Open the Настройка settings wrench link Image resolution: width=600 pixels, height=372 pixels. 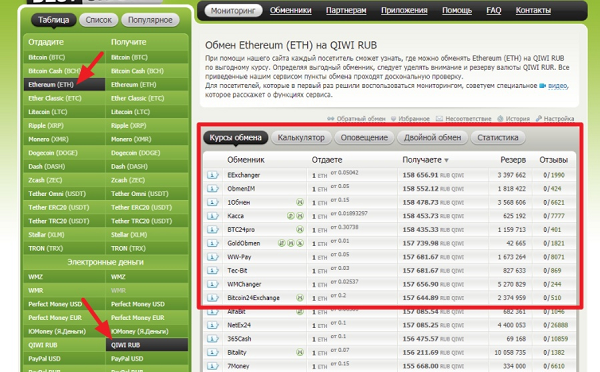555,119
